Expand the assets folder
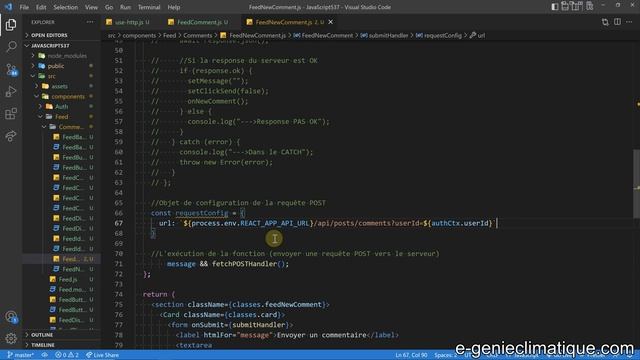The height and width of the screenshot is (360, 640). point(60,87)
